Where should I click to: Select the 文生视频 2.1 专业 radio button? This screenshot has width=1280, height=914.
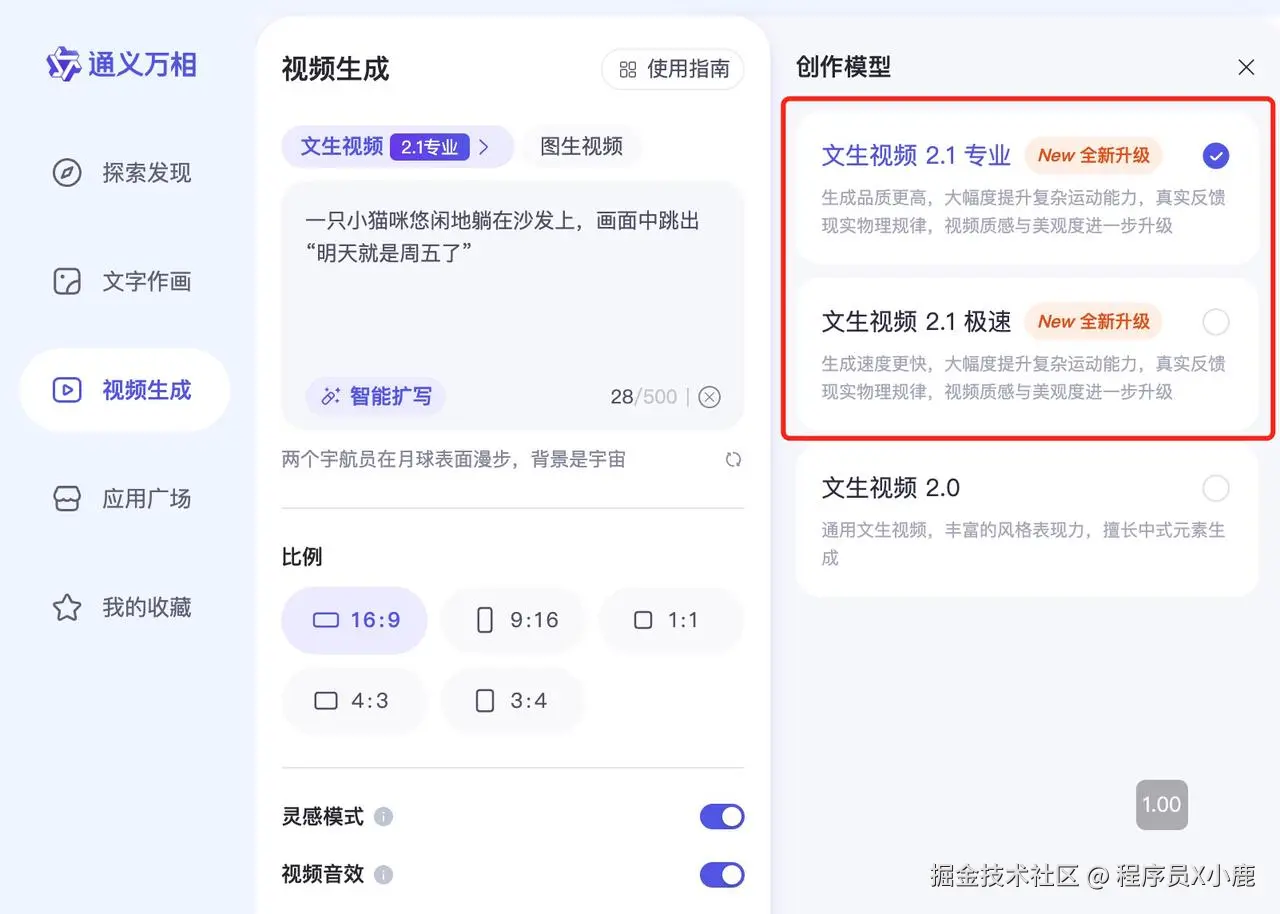click(x=1216, y=156)
